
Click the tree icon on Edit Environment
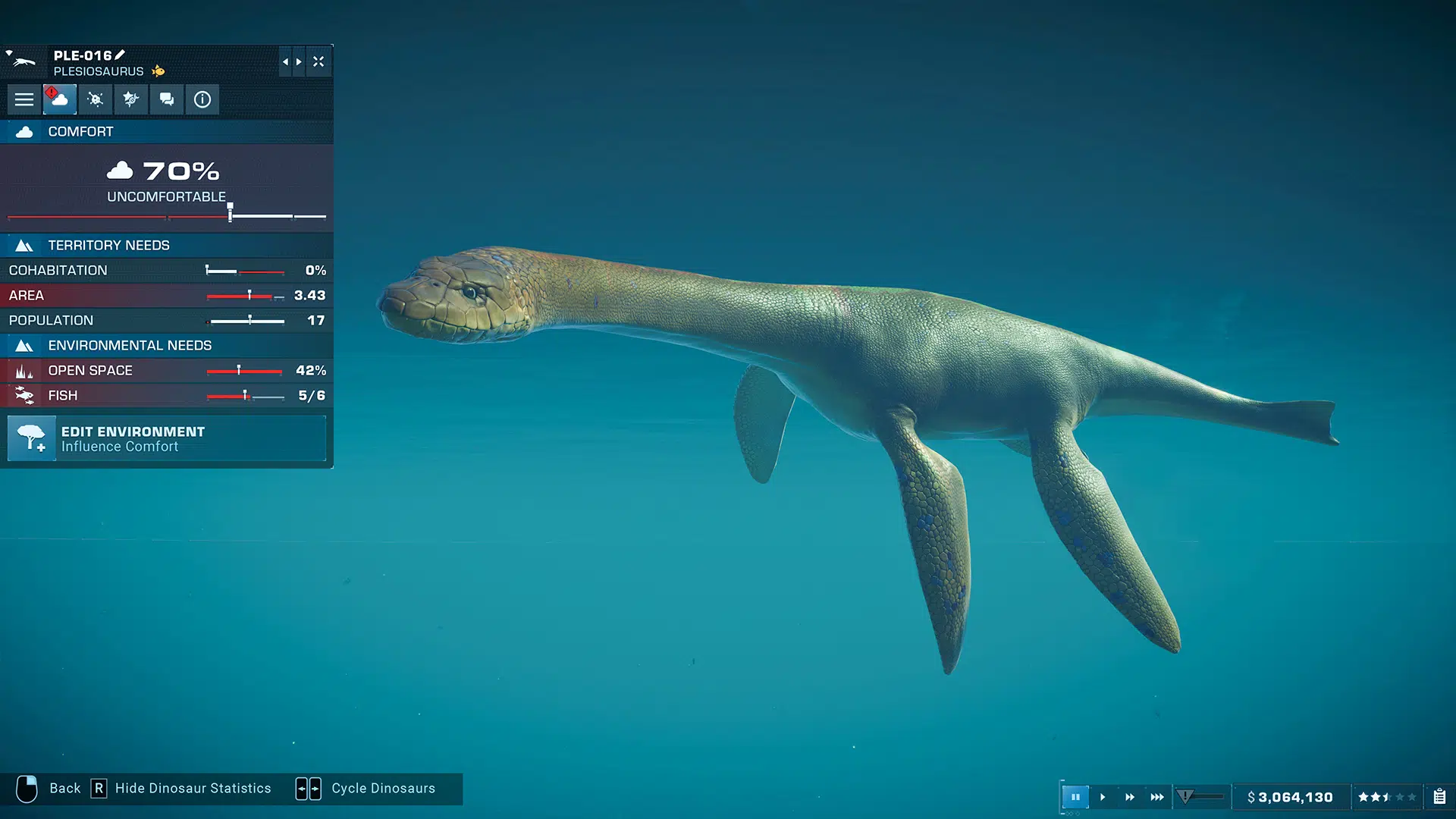[x=31, y=438]
